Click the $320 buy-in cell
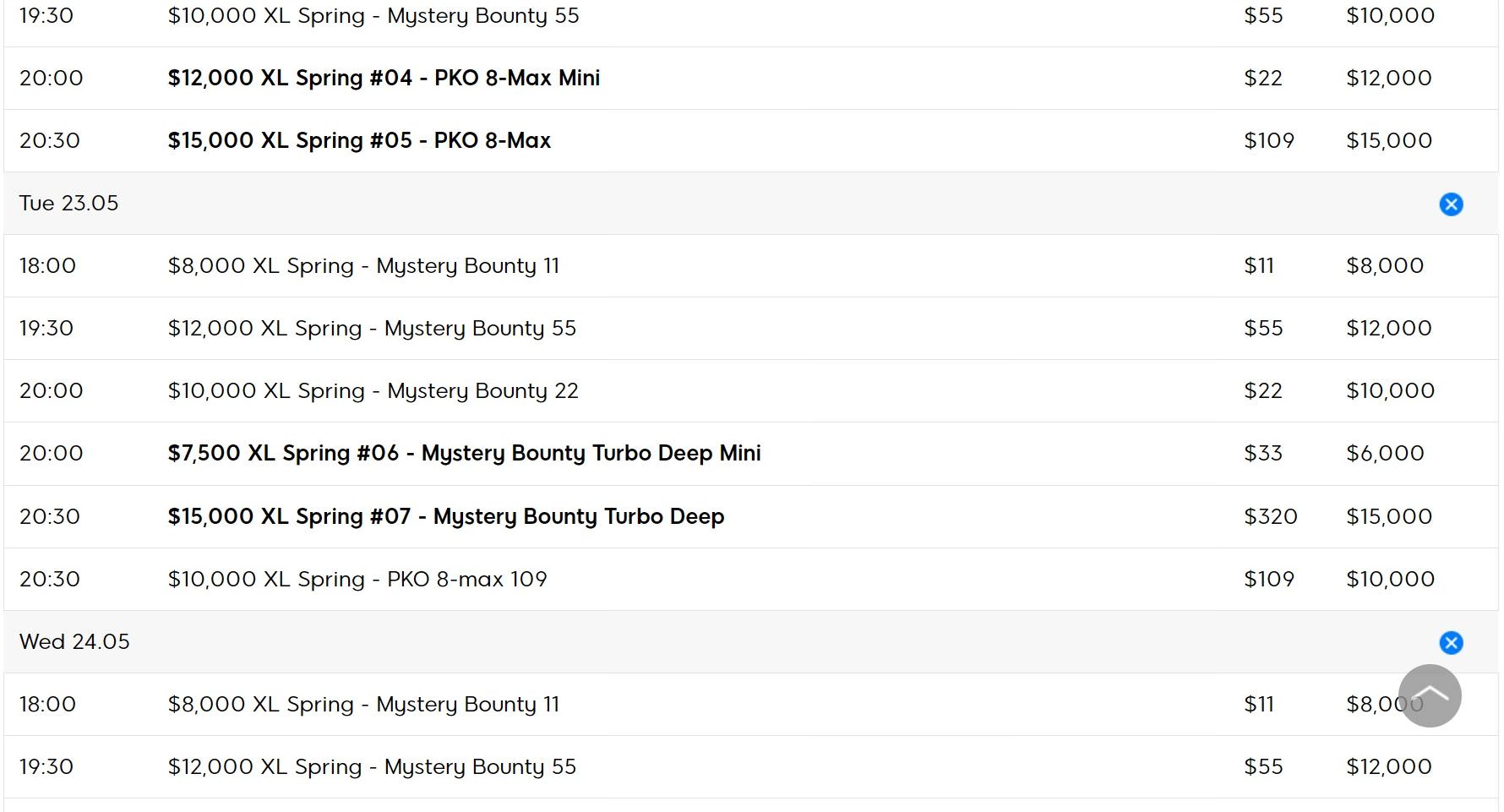This screenshot has width=1504, height=812. [1270, 516]
